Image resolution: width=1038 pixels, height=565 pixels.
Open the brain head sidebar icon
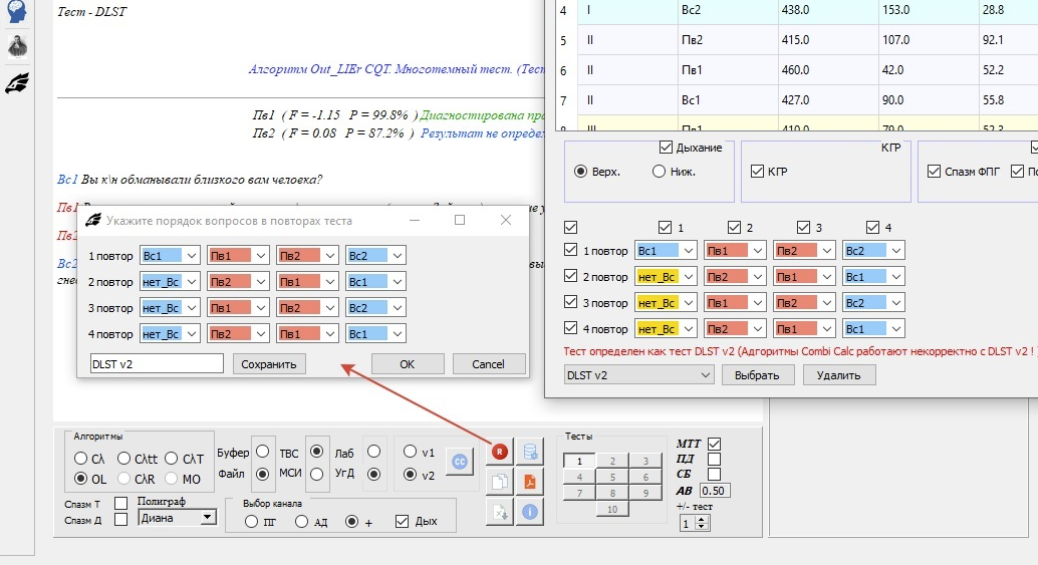pos(16,12)
